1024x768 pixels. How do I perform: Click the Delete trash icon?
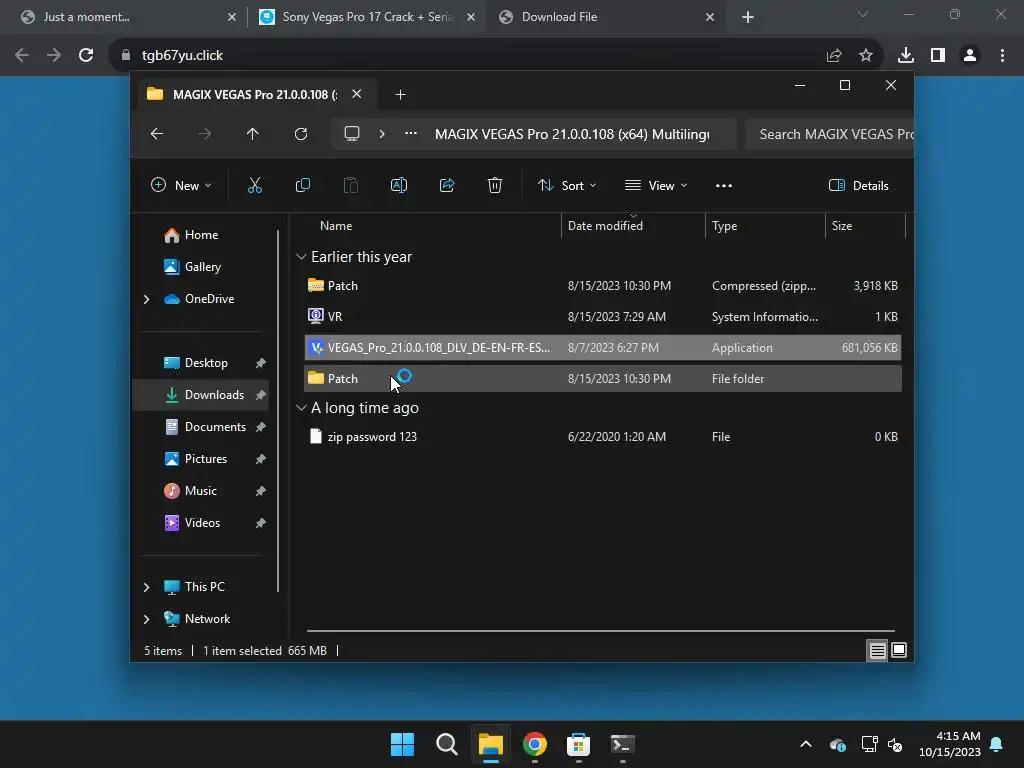494,185
